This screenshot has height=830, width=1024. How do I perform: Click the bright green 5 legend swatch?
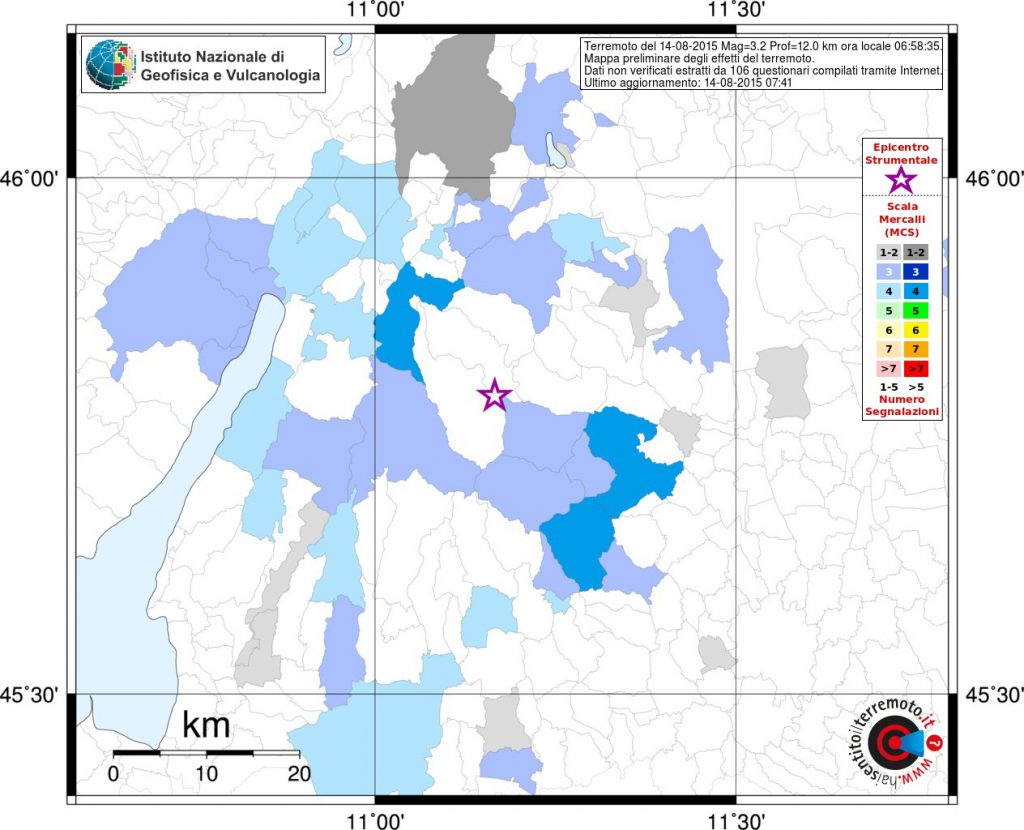click(x=916, y=311)
